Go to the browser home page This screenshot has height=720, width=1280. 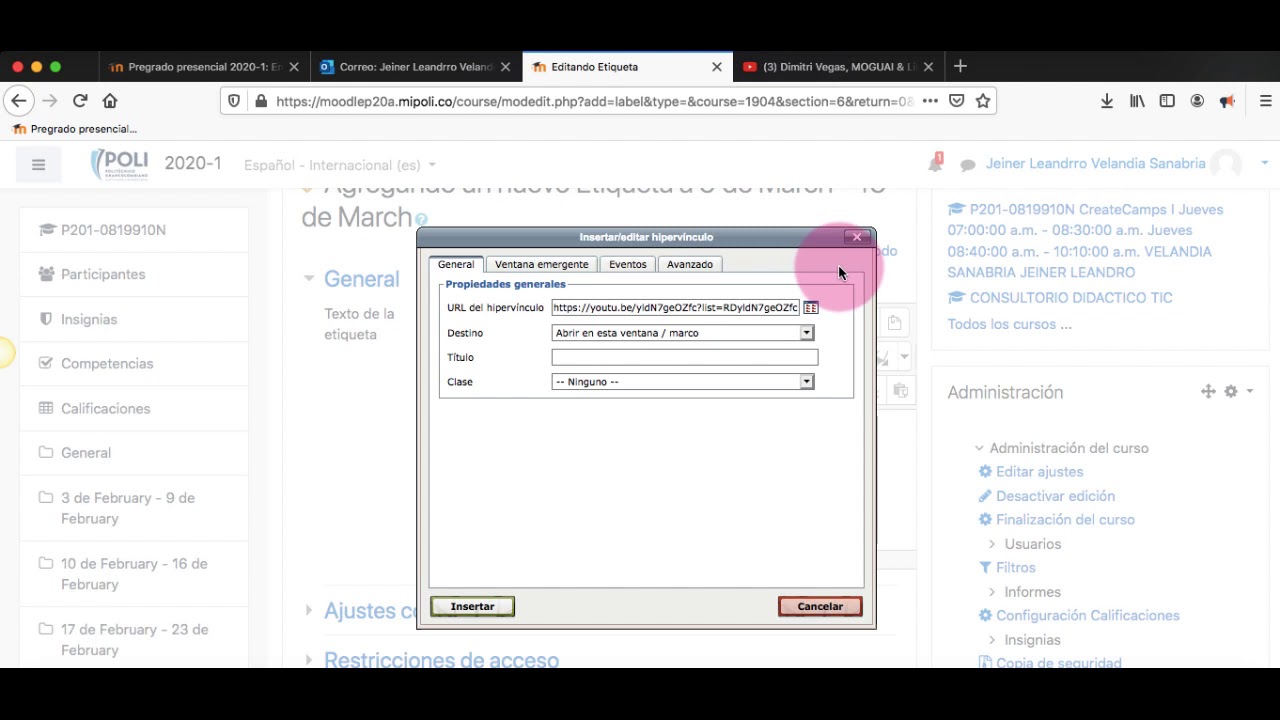110,101
